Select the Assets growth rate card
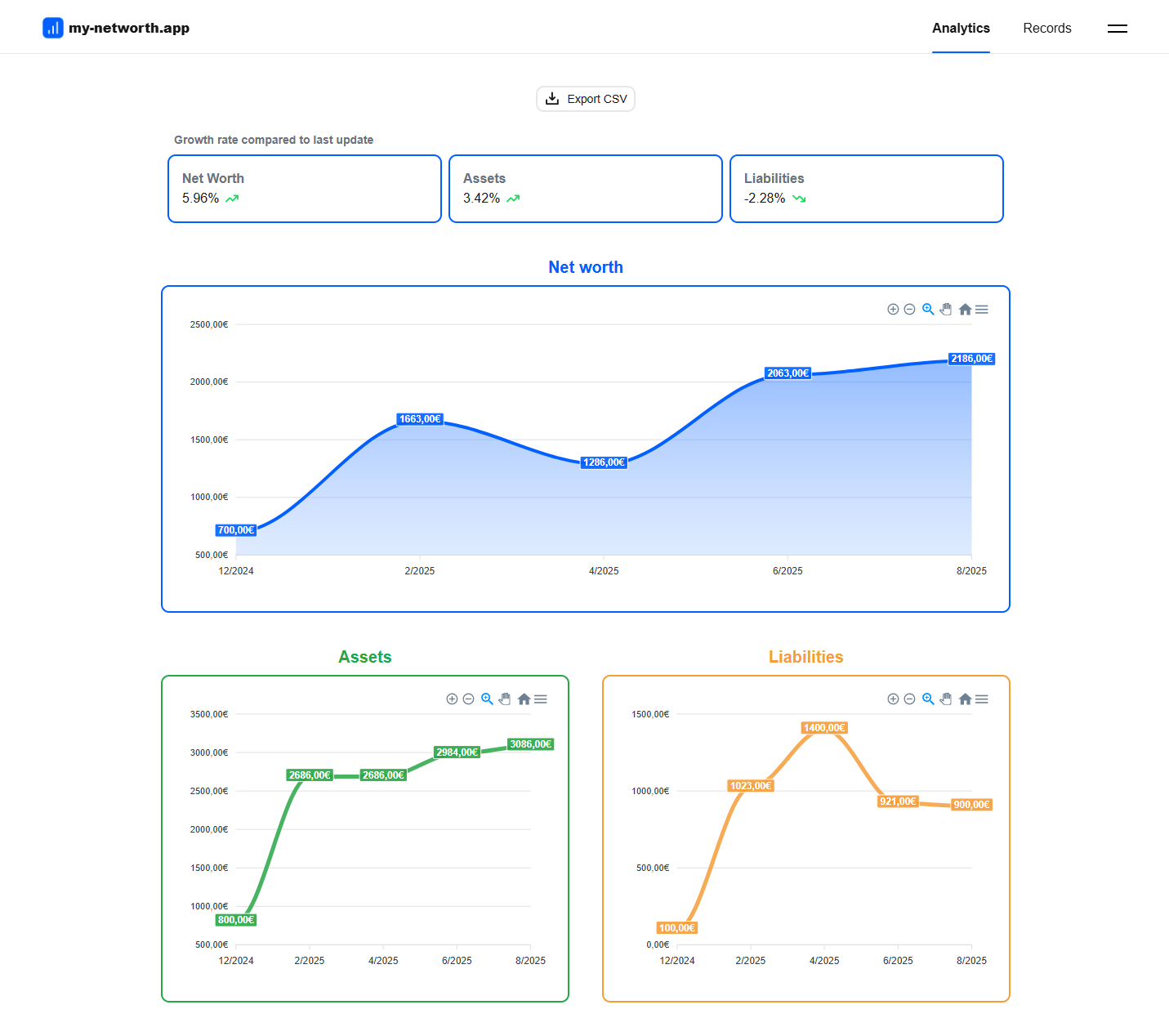The image size is (1169, 1036). pyautogui.click(x=586, y=189)
